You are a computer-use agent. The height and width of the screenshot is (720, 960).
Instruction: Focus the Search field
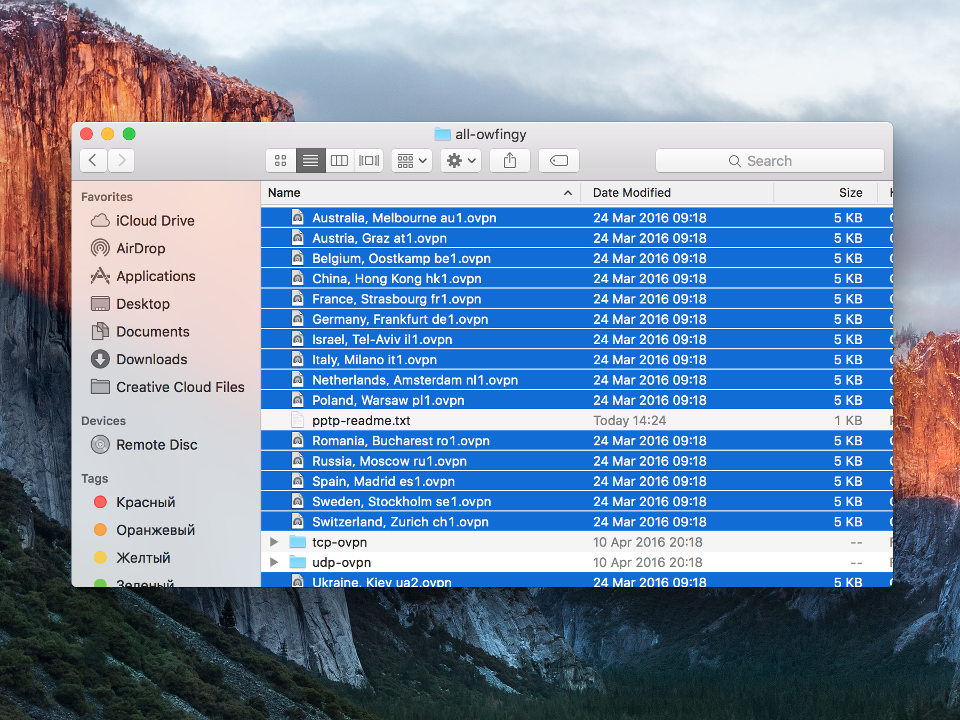pyautogui.click(x=770, y=160)
